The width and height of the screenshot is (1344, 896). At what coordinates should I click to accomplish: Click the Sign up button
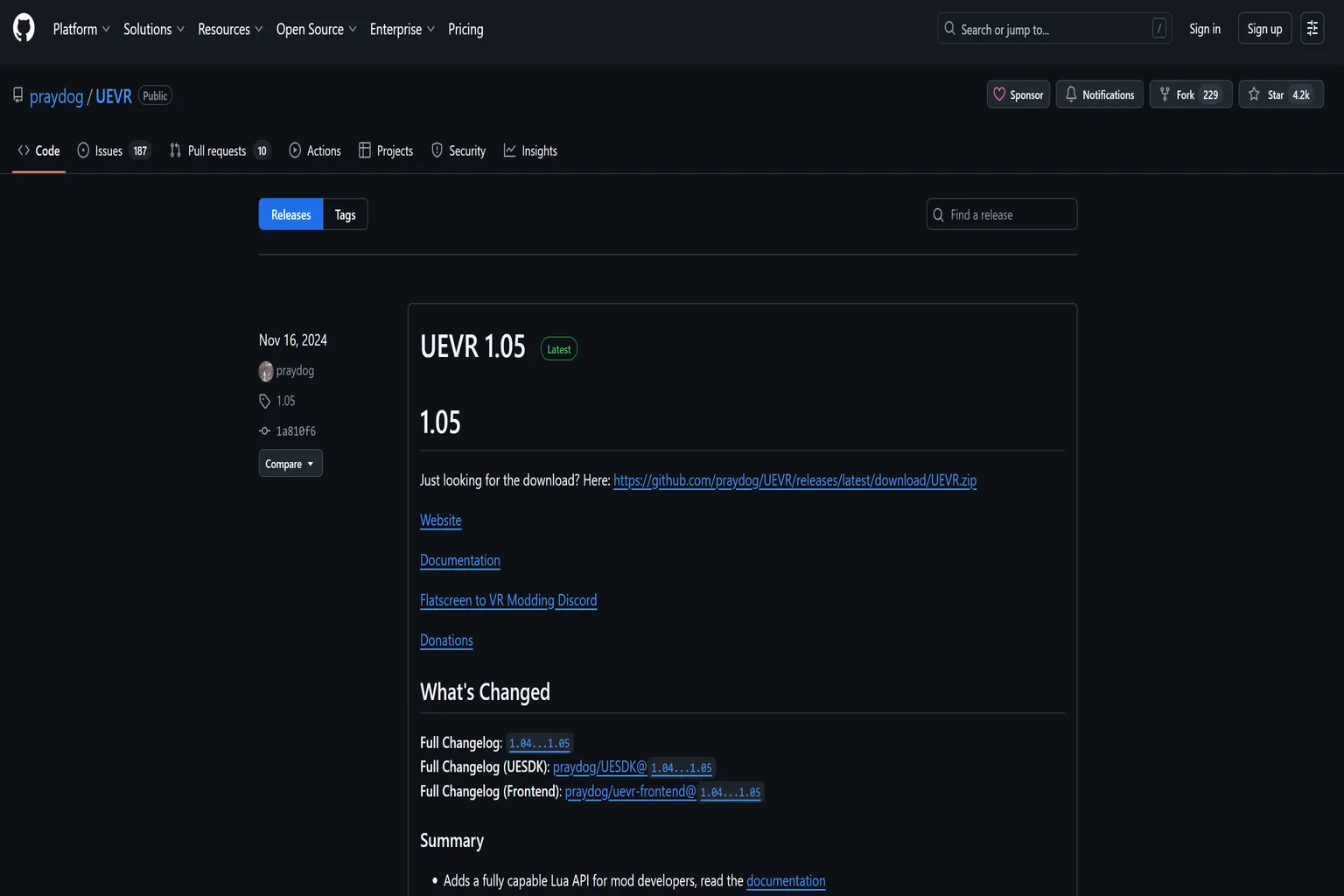(1264, 29)
